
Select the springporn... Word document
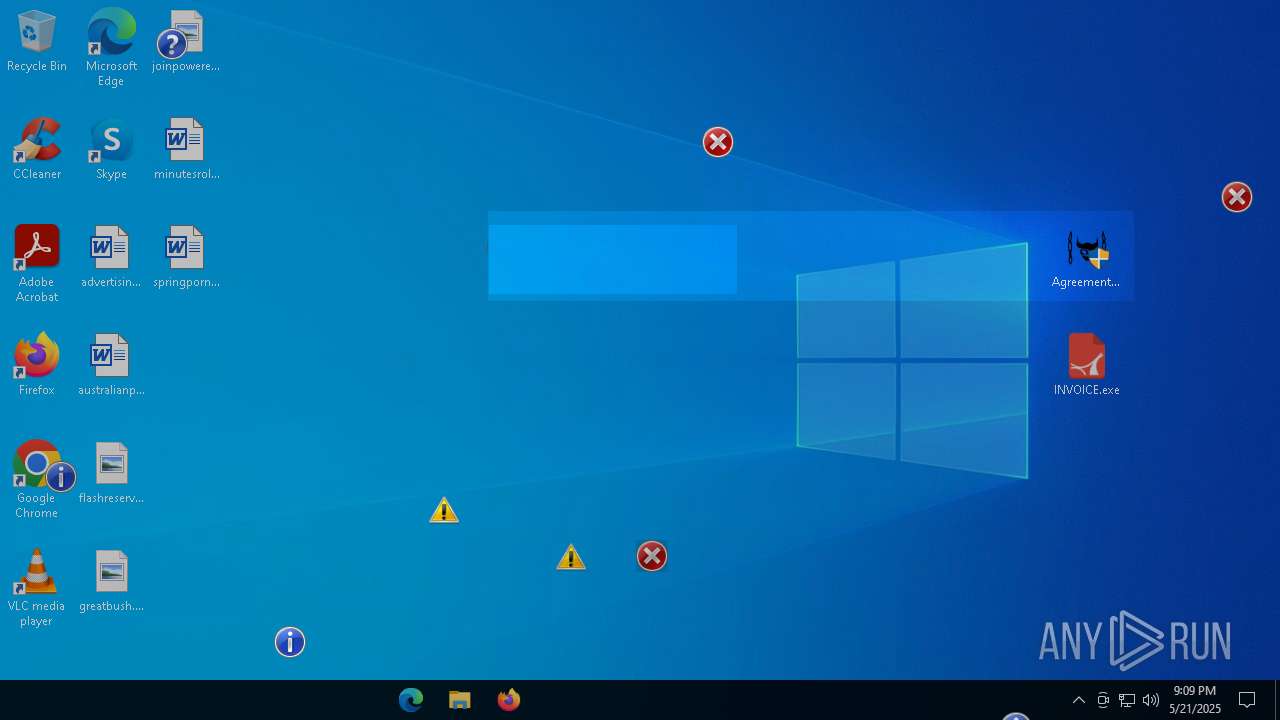click(186, 258)
